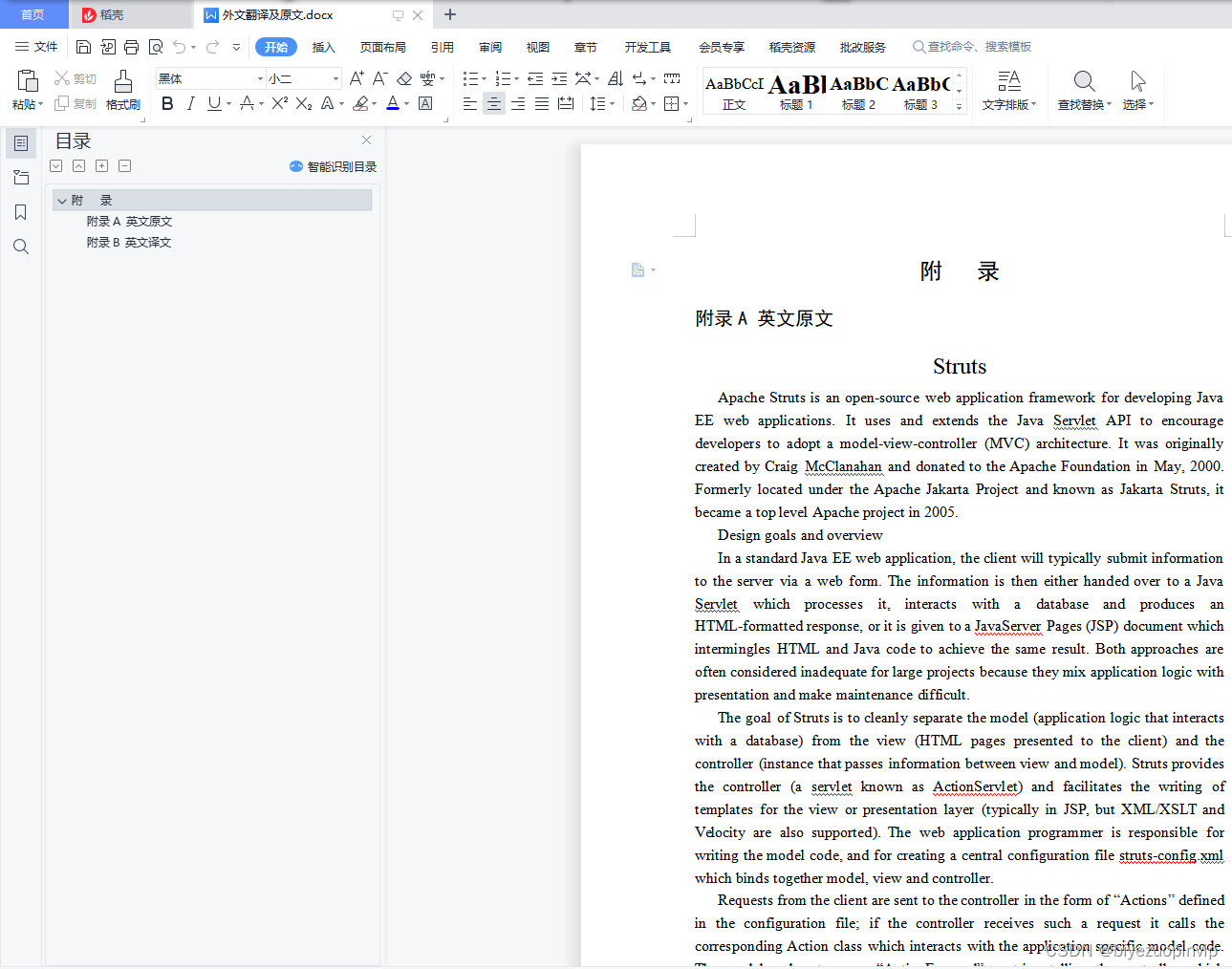This screenshot has height=969, width=1232.
Task: Expand the numbered list dropdown arrow
Action: coord(517,79)
